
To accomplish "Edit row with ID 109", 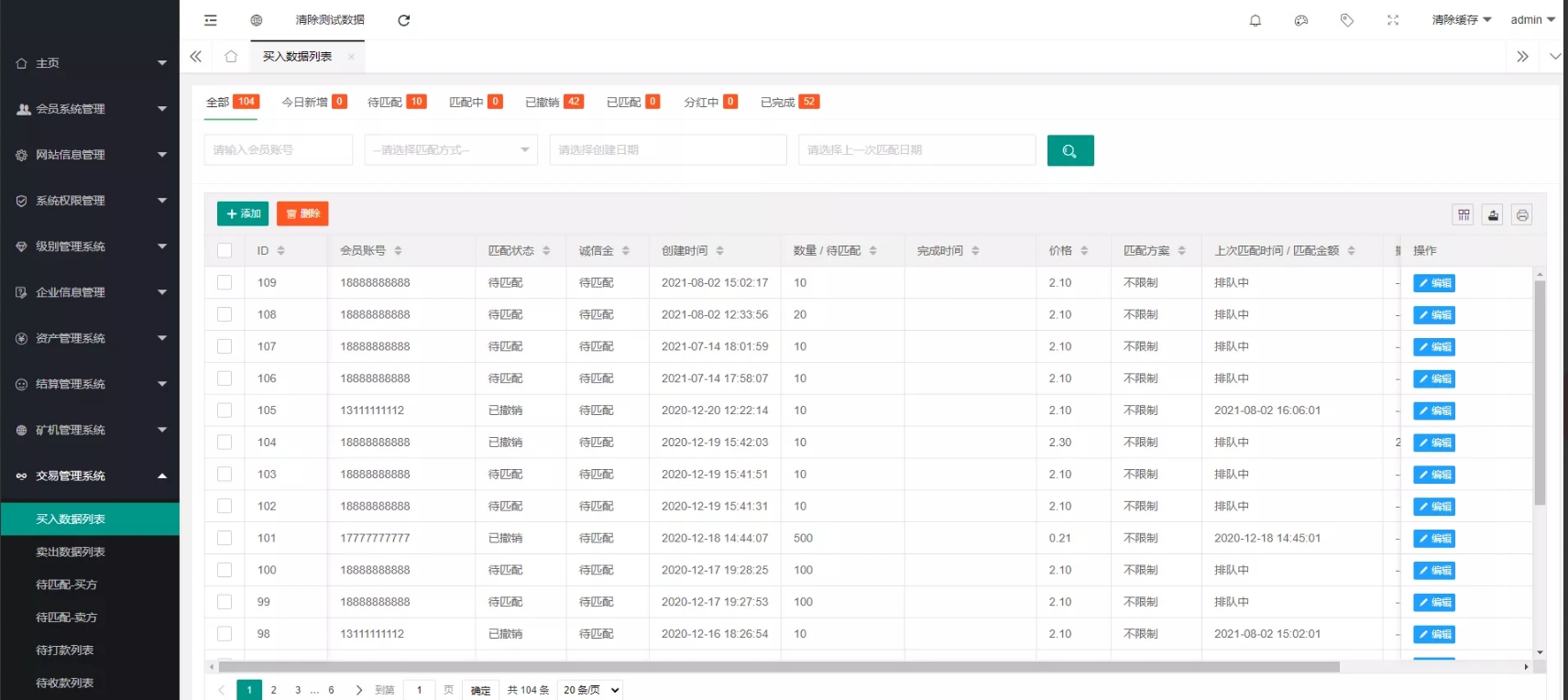I will coord(1434,283).
